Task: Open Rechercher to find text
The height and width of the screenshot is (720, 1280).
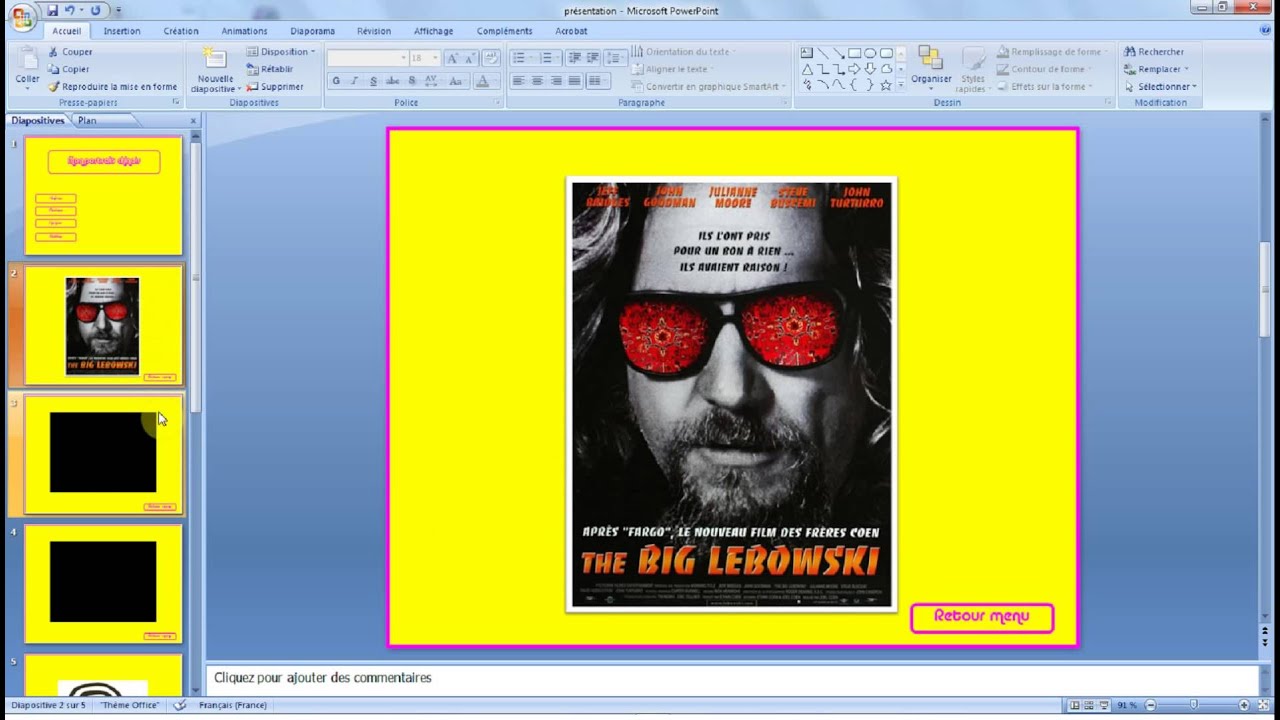Action: [x=1153, y=52]
